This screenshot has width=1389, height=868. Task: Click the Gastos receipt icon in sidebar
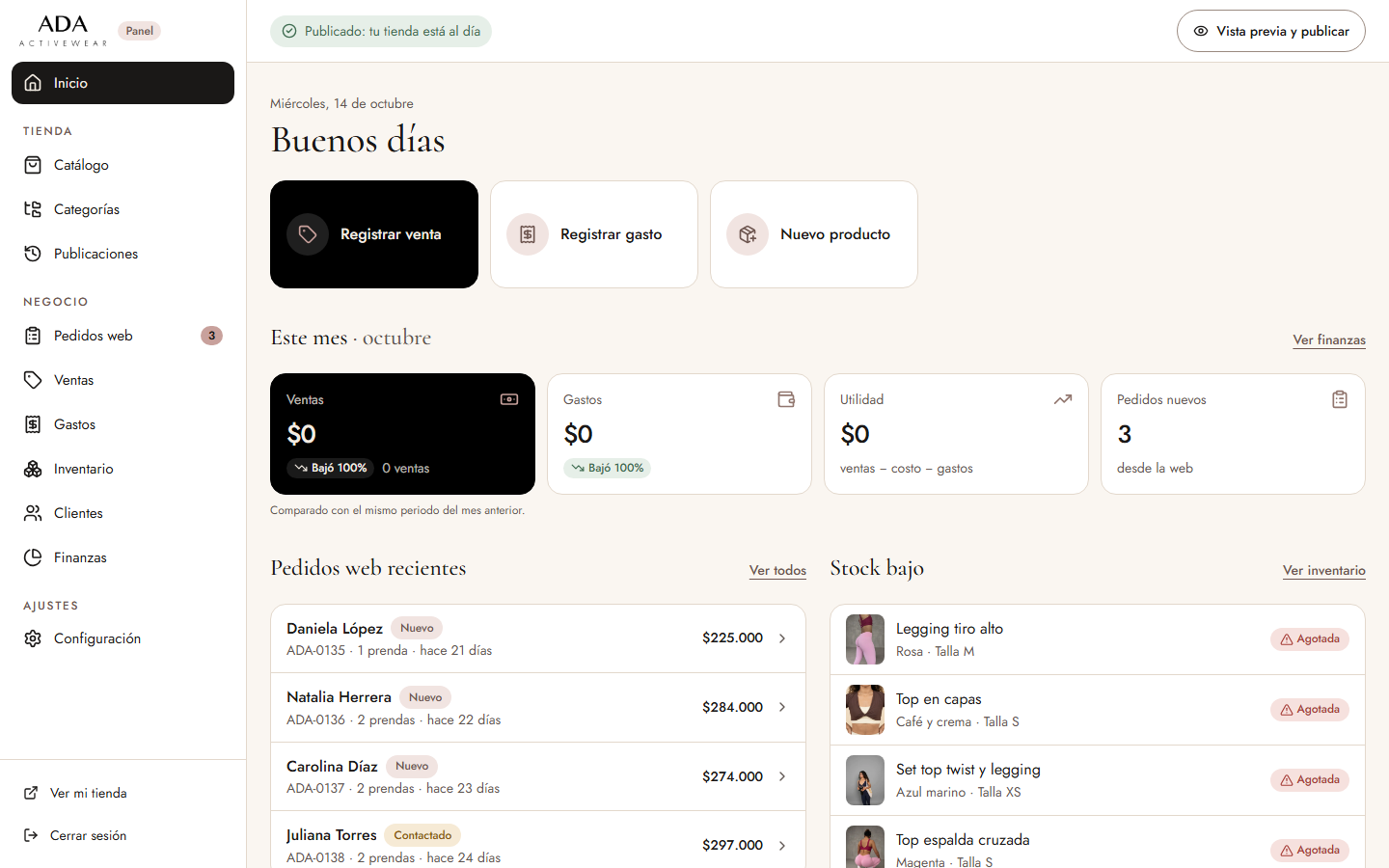(x=33, y=424)
